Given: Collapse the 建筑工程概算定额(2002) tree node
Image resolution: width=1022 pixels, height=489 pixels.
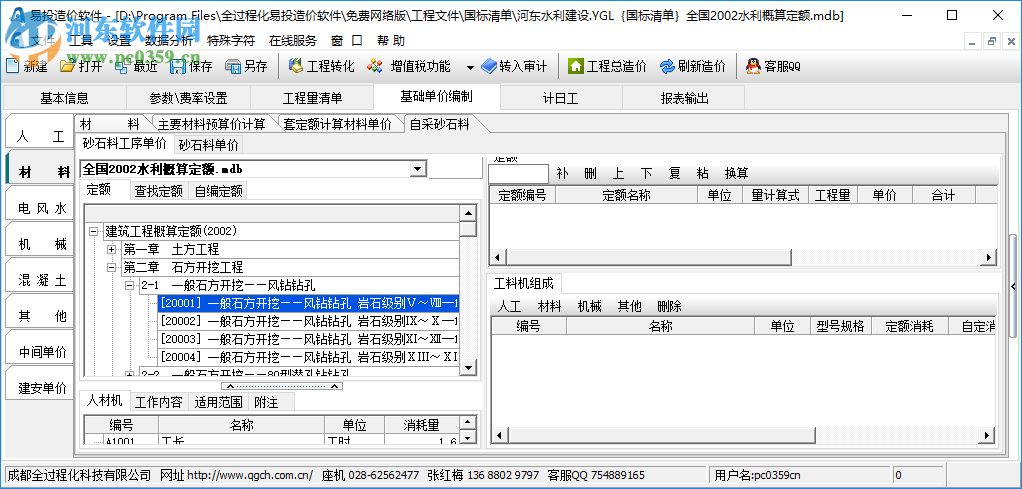Looking at the screenshot, I should [94, 231].
